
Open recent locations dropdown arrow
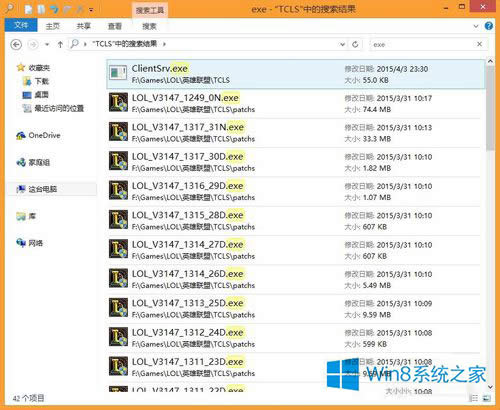(47, 44)
